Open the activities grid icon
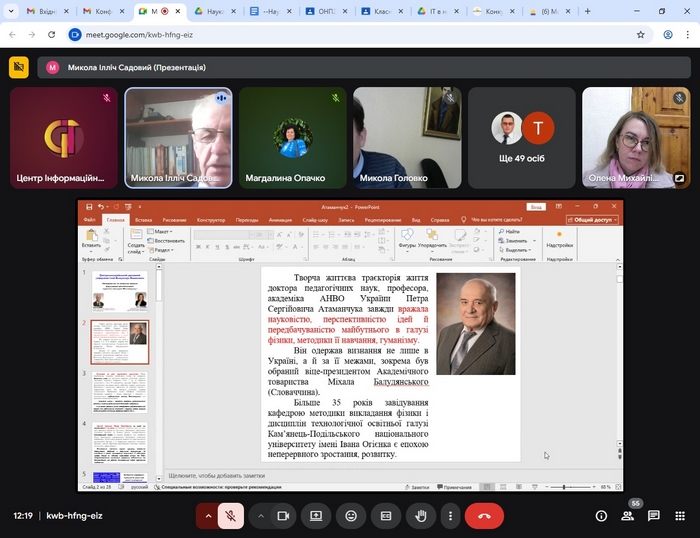The height and width of the screenshot is (538, 700). click(x=679, y=516)
